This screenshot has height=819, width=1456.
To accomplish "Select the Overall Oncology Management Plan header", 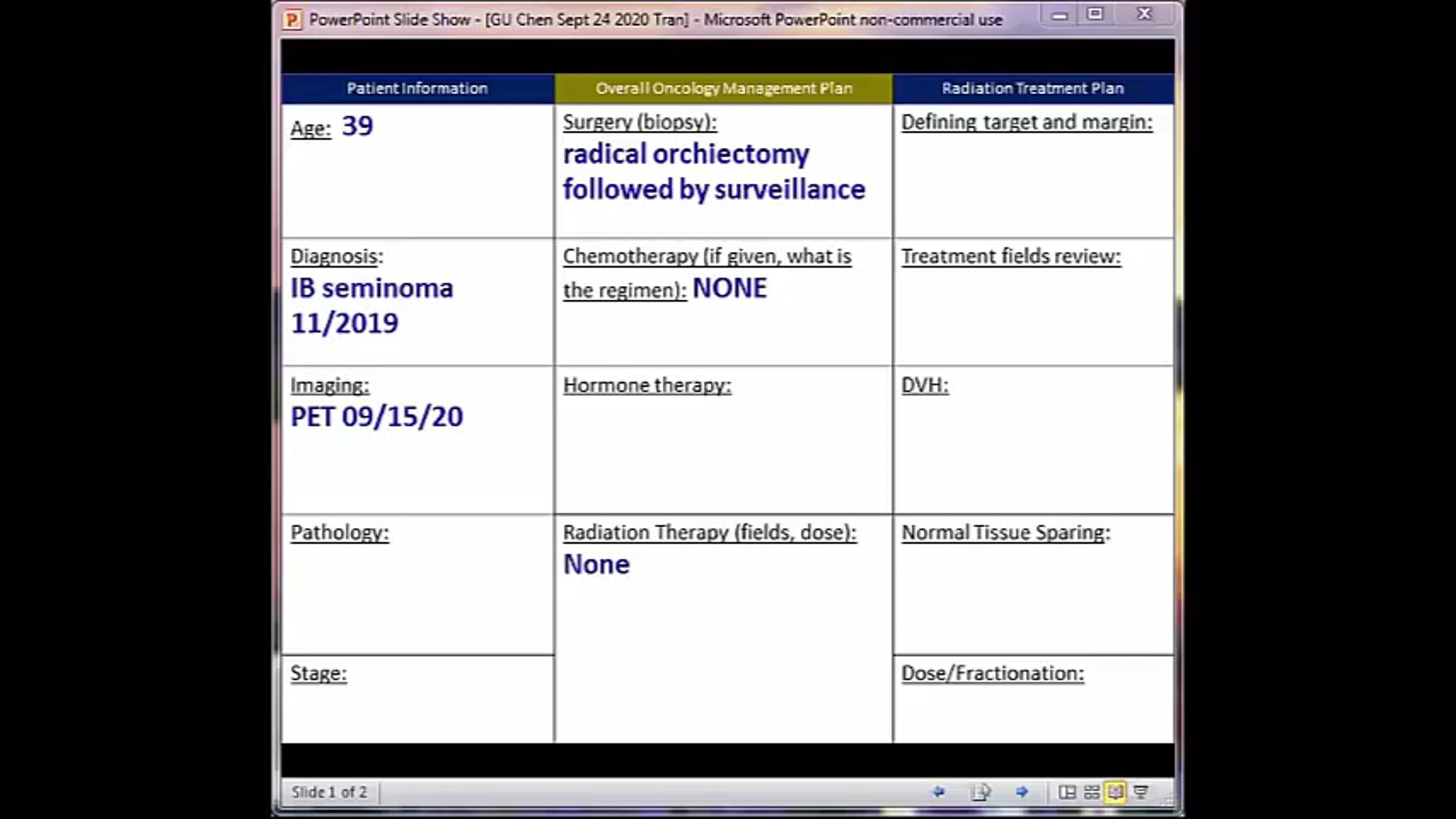I will point(723,88).
